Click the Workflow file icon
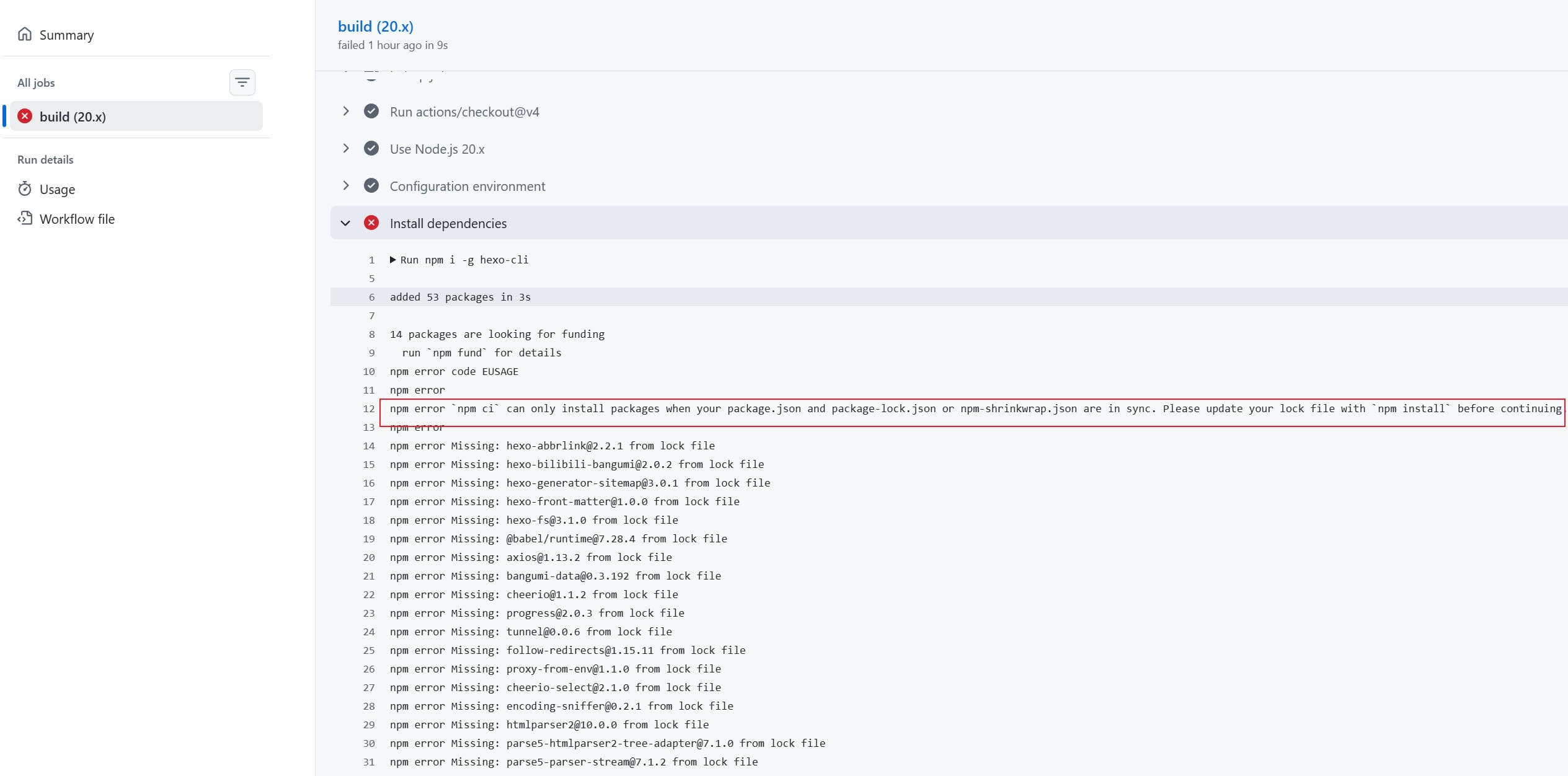Image resolution: width=1568 pixels, height=776 pixels. 25,218
